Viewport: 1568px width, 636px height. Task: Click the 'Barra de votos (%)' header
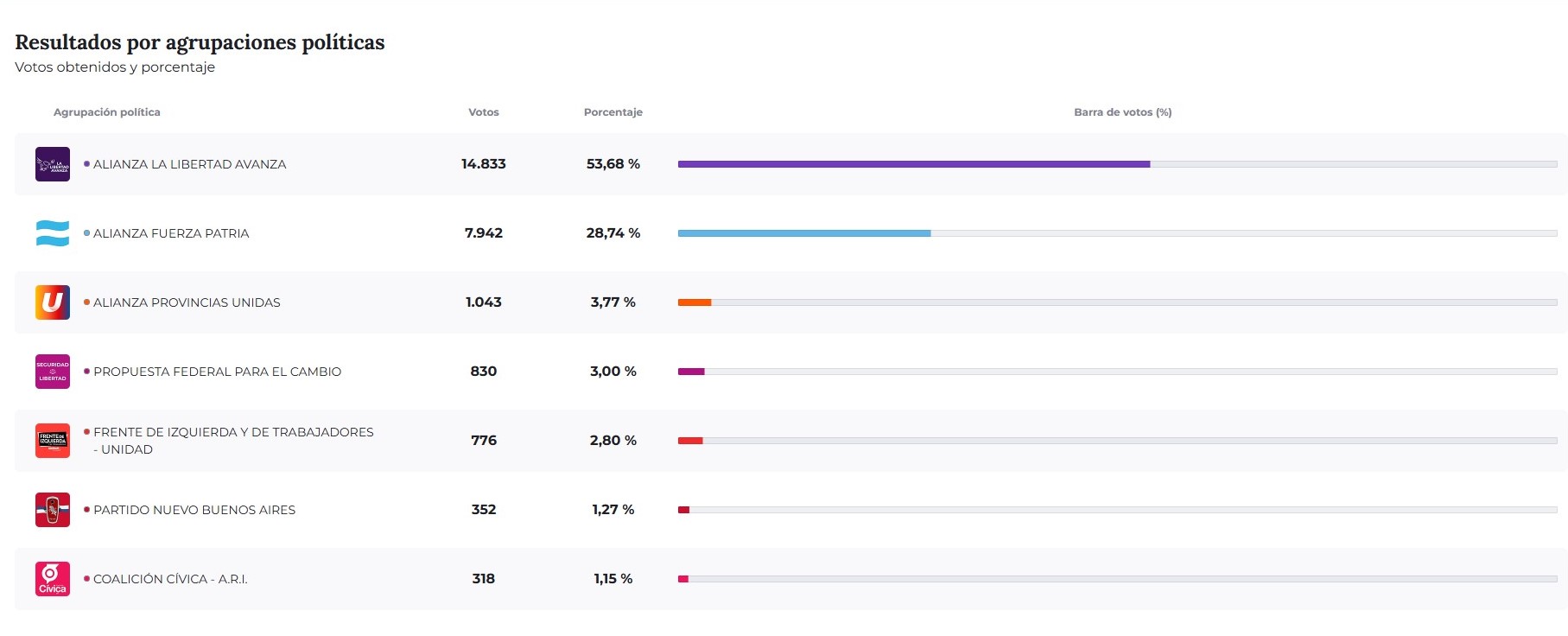coord(1122,112)
